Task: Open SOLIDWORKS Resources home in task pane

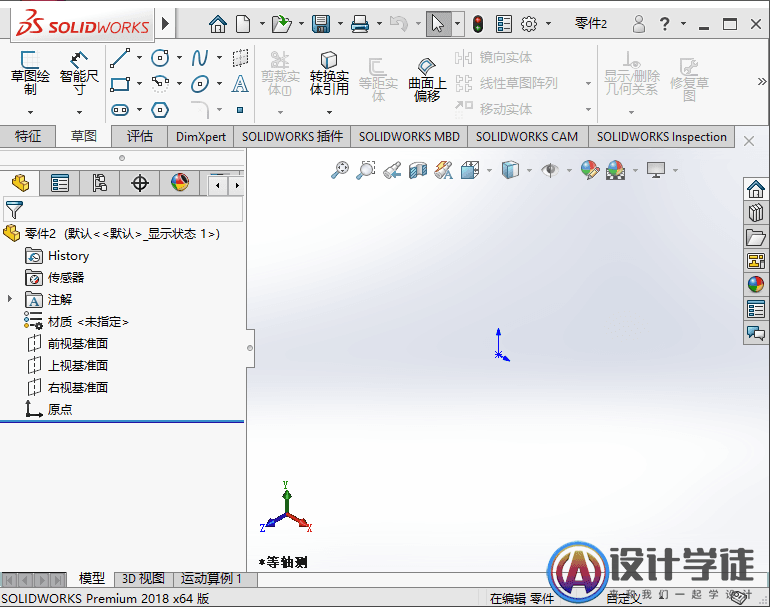Action: pyautogui.click(x=756, y=189)
